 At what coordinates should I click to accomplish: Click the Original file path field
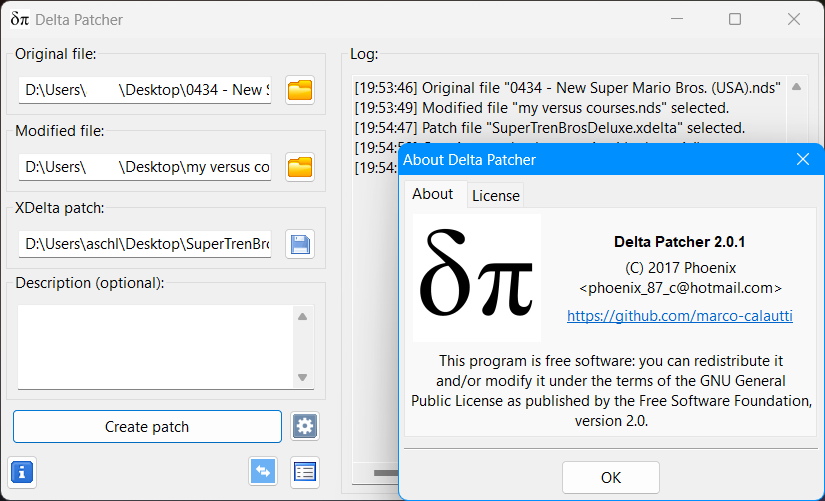point(145,91)
